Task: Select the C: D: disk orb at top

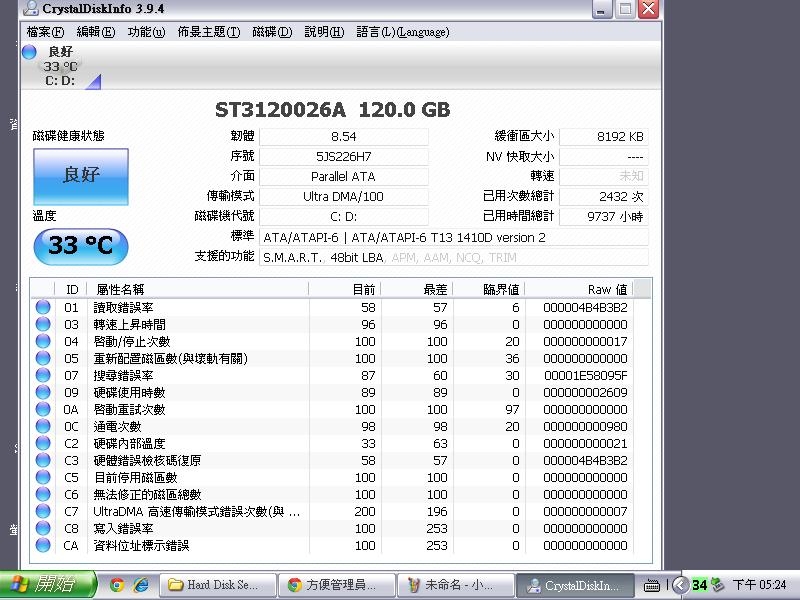Action: point(29,52)
